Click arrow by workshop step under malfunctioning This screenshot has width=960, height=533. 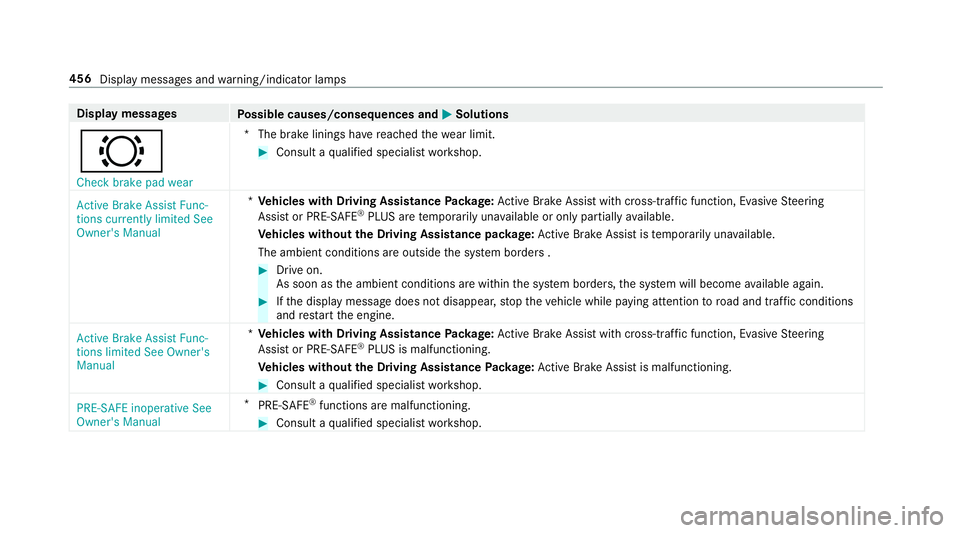click(x=263, y=386)
